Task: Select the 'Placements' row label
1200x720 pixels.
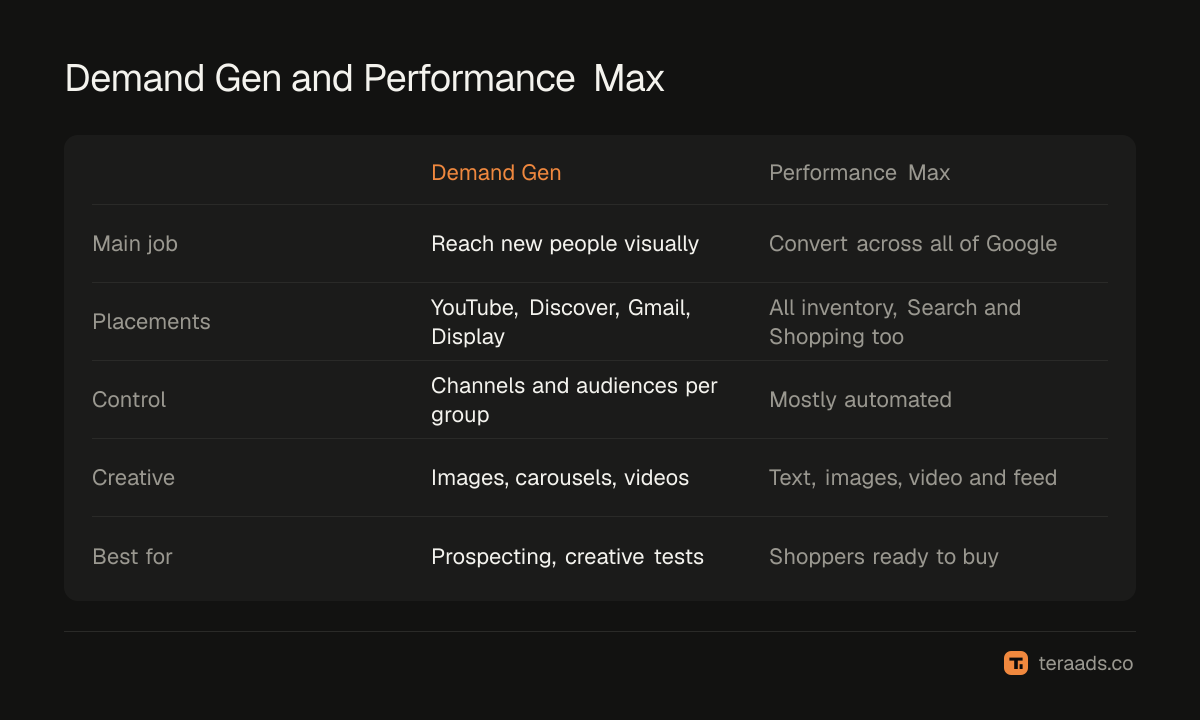Action: 151,322
